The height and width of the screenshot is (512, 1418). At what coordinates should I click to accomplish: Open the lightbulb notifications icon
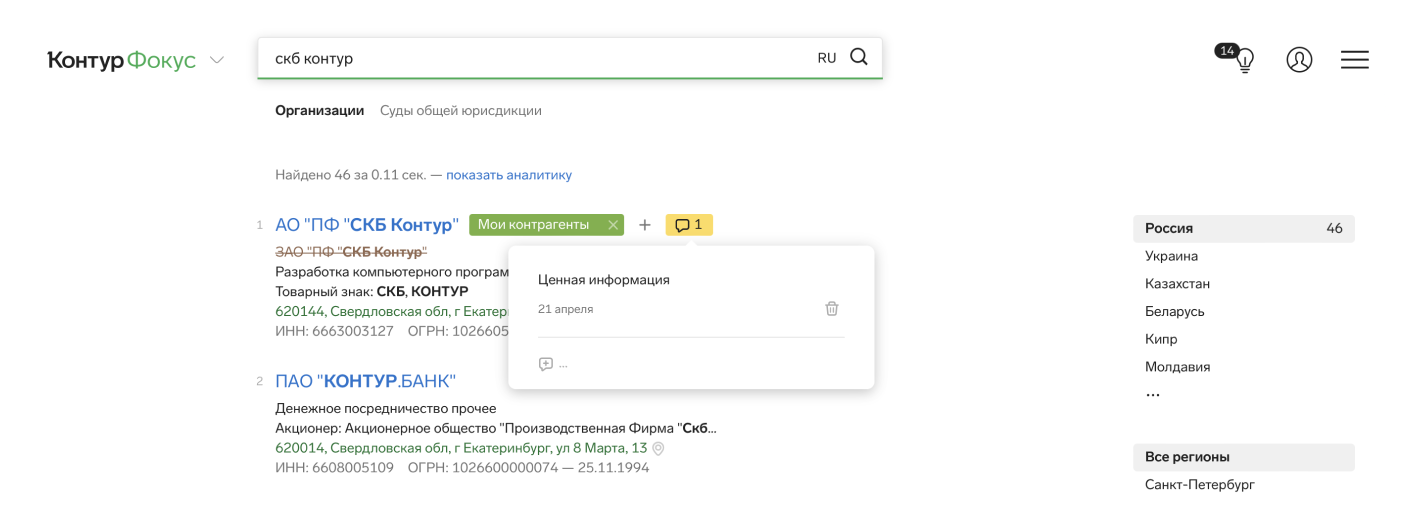tap(1244, 61)
